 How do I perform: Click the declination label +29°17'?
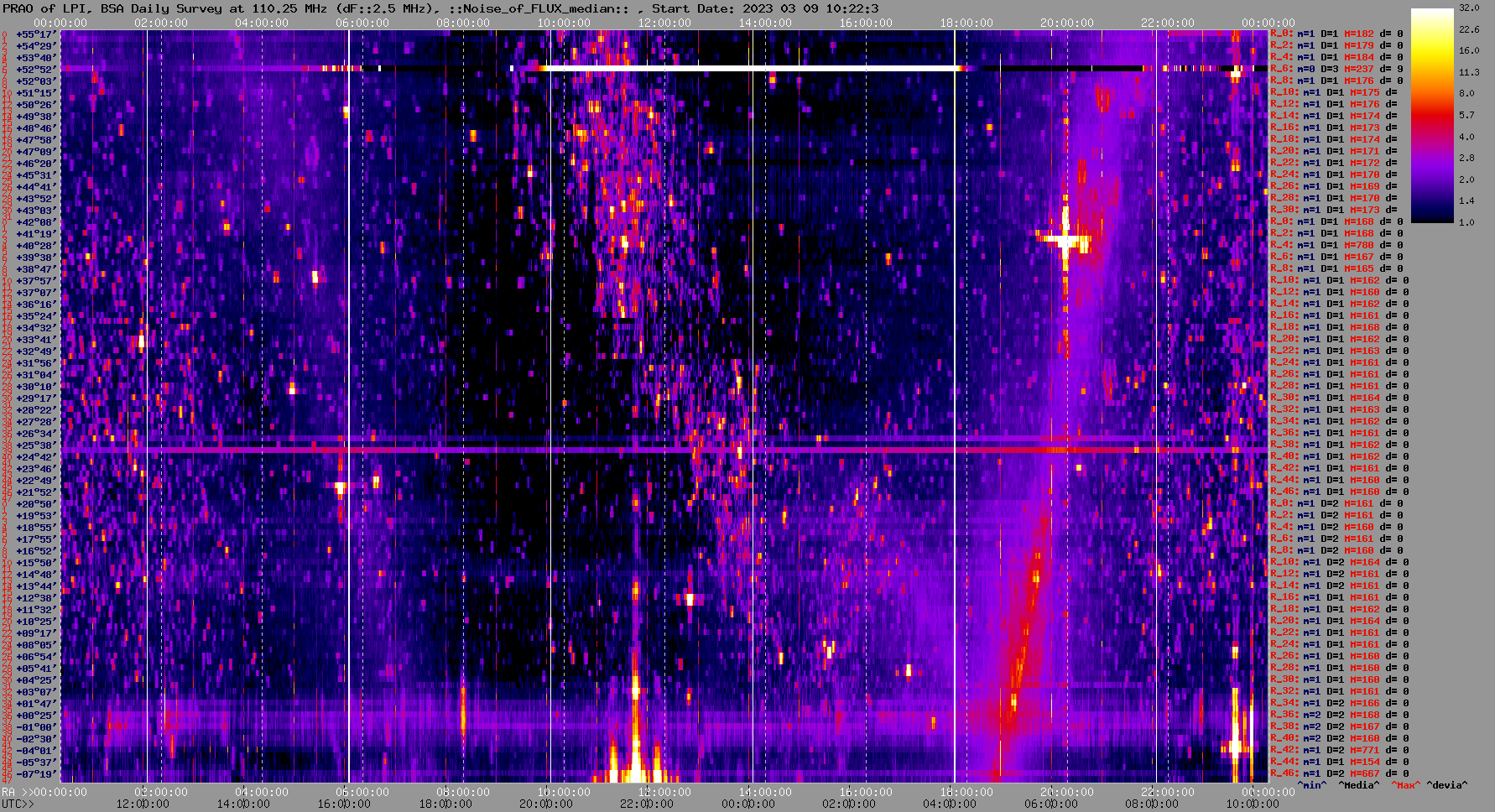pyautogui.click(x=35, y=398)
